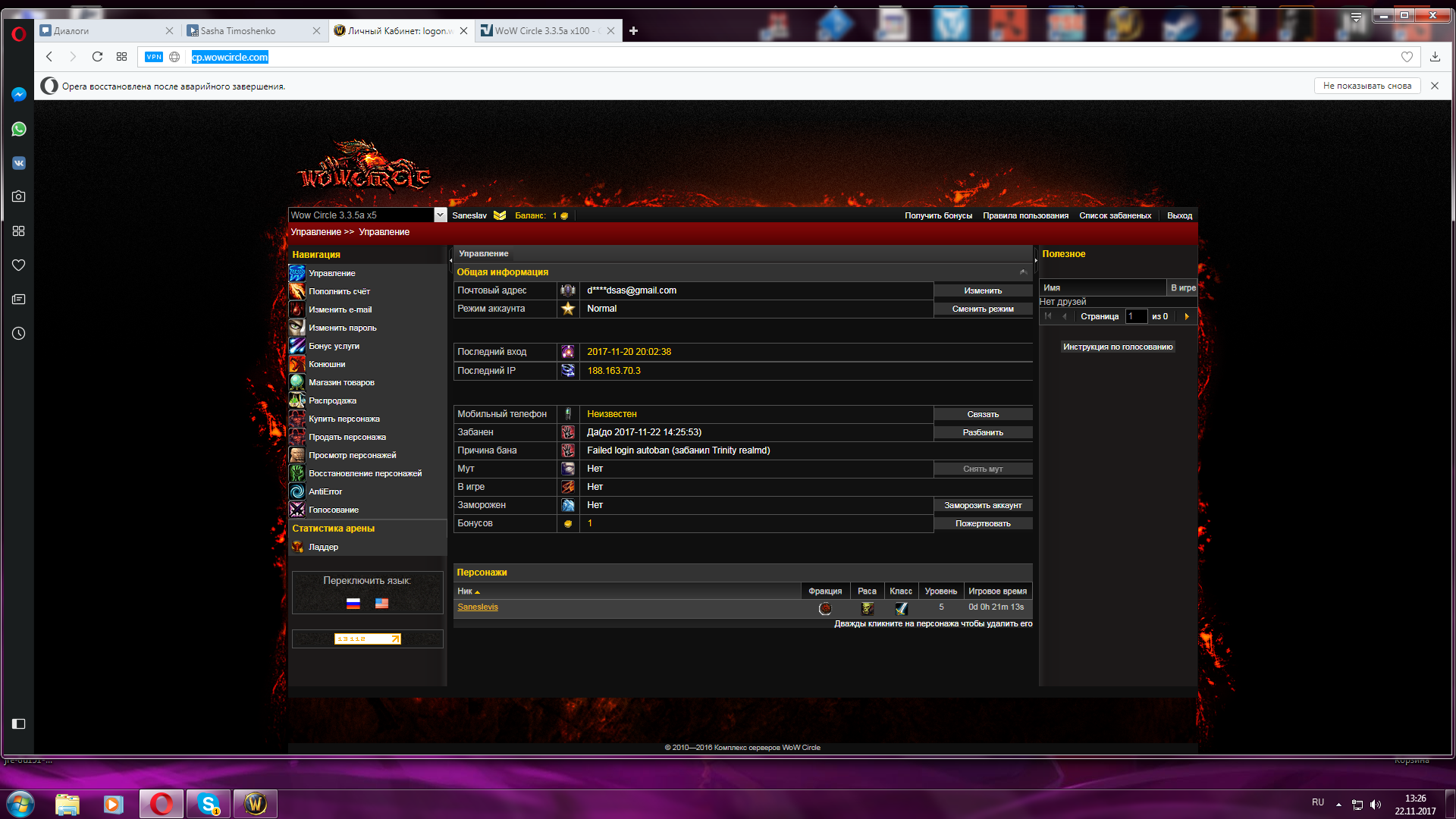Click the Конюшни navigation icon

[297, 364]
